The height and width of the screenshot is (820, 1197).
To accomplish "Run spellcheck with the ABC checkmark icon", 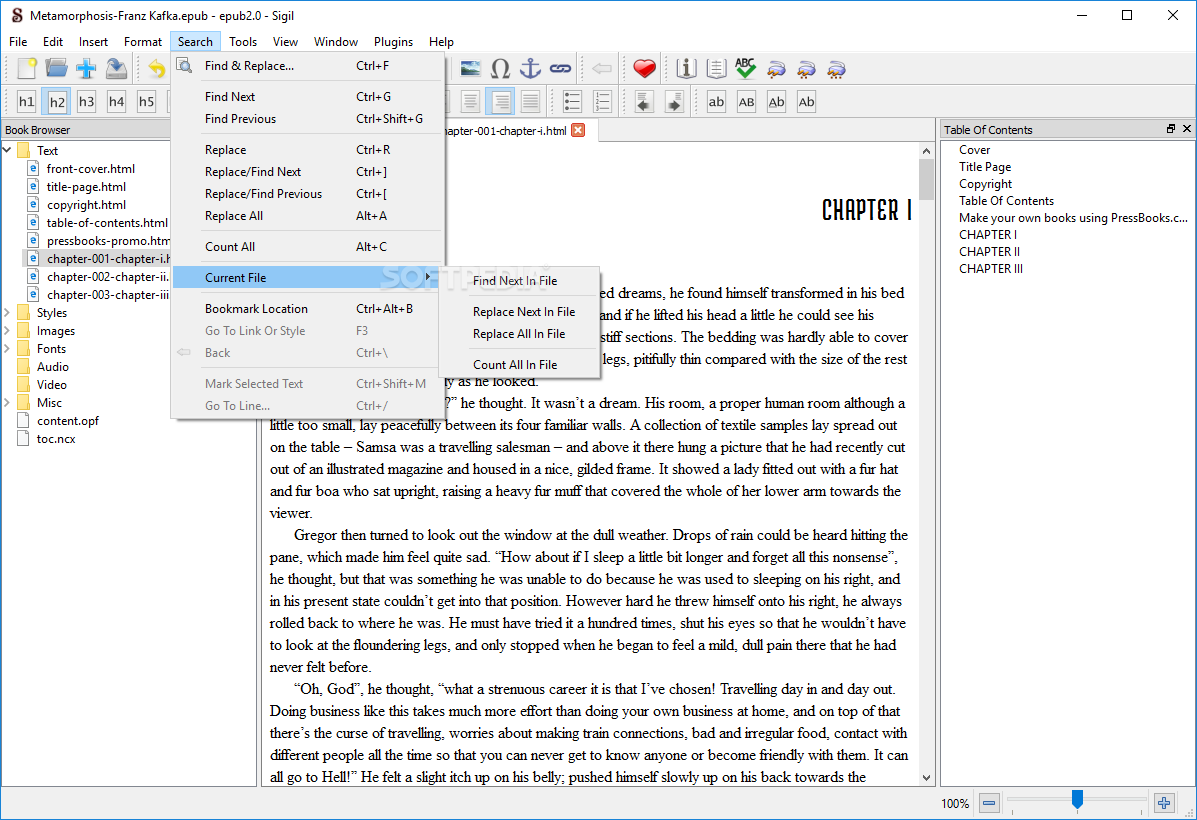I will pyautogui.click(x=745, y=69).
